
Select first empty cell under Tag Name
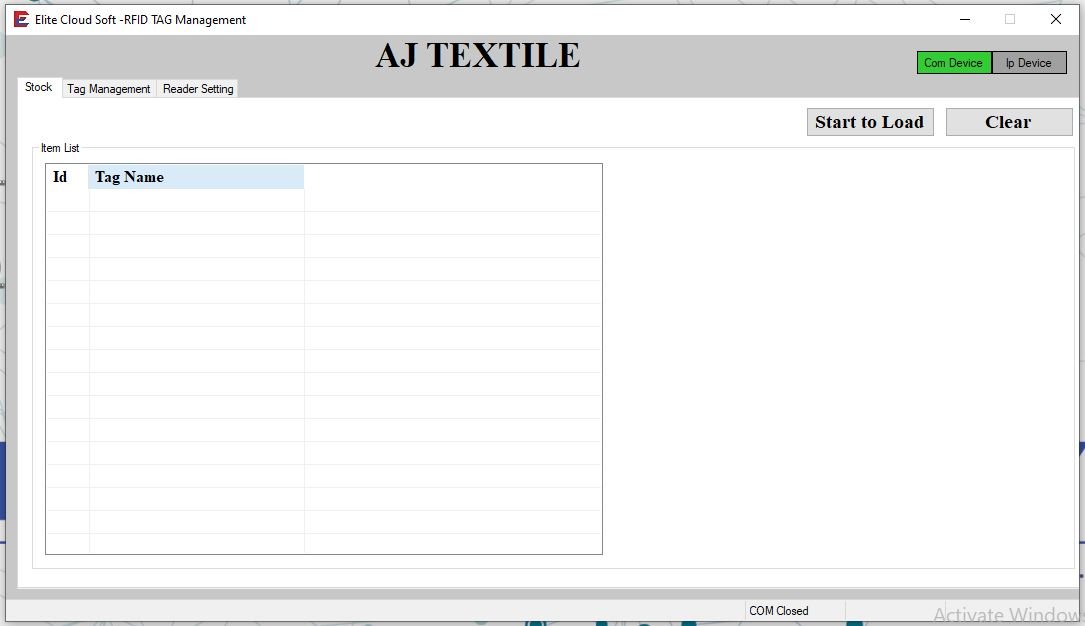[x=196, y=200]
